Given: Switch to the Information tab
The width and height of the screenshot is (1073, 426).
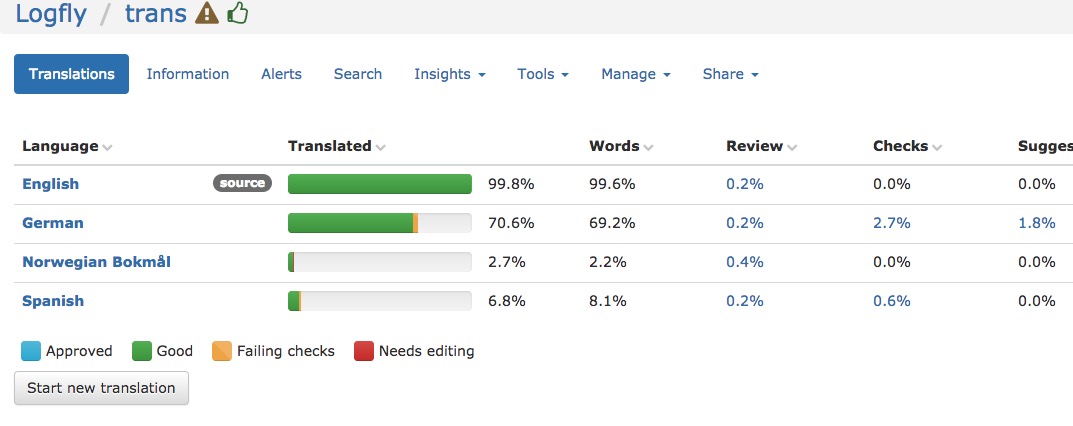Looking at the screenshot, I should pyautogui.click(x=188, y=74).
